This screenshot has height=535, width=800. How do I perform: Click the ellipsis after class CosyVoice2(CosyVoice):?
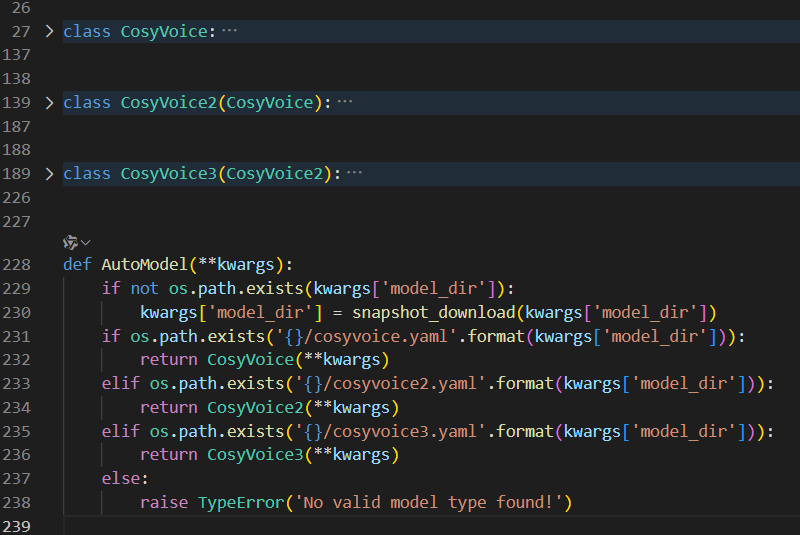tap(346, 102)
